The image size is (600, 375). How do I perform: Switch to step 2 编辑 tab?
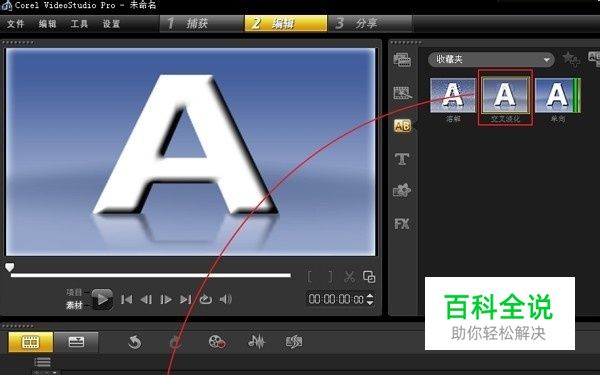pos(286,24)
